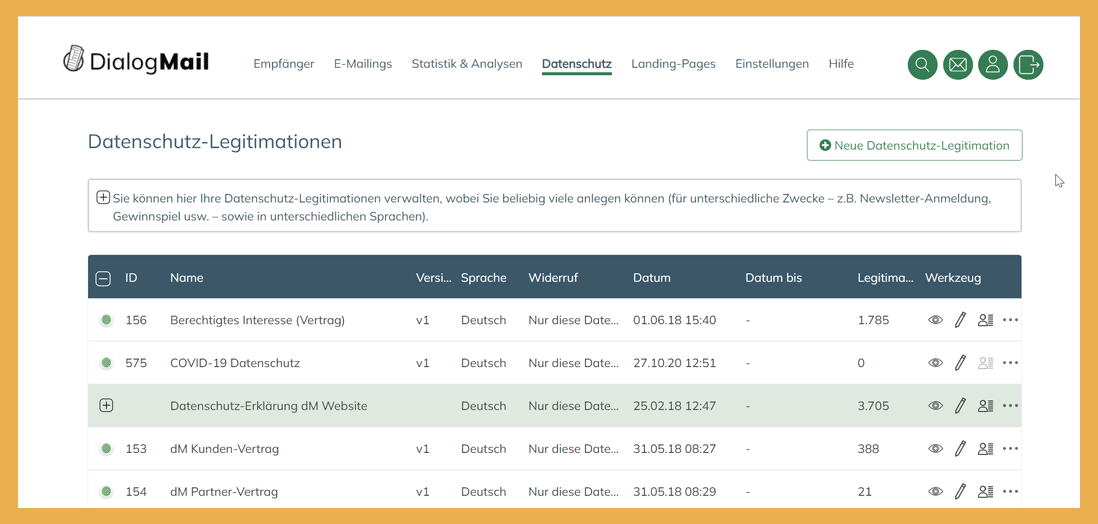Click name dM Kunden-Vertrag
Screen dimensions: 1098x524
tap(224, 448)
